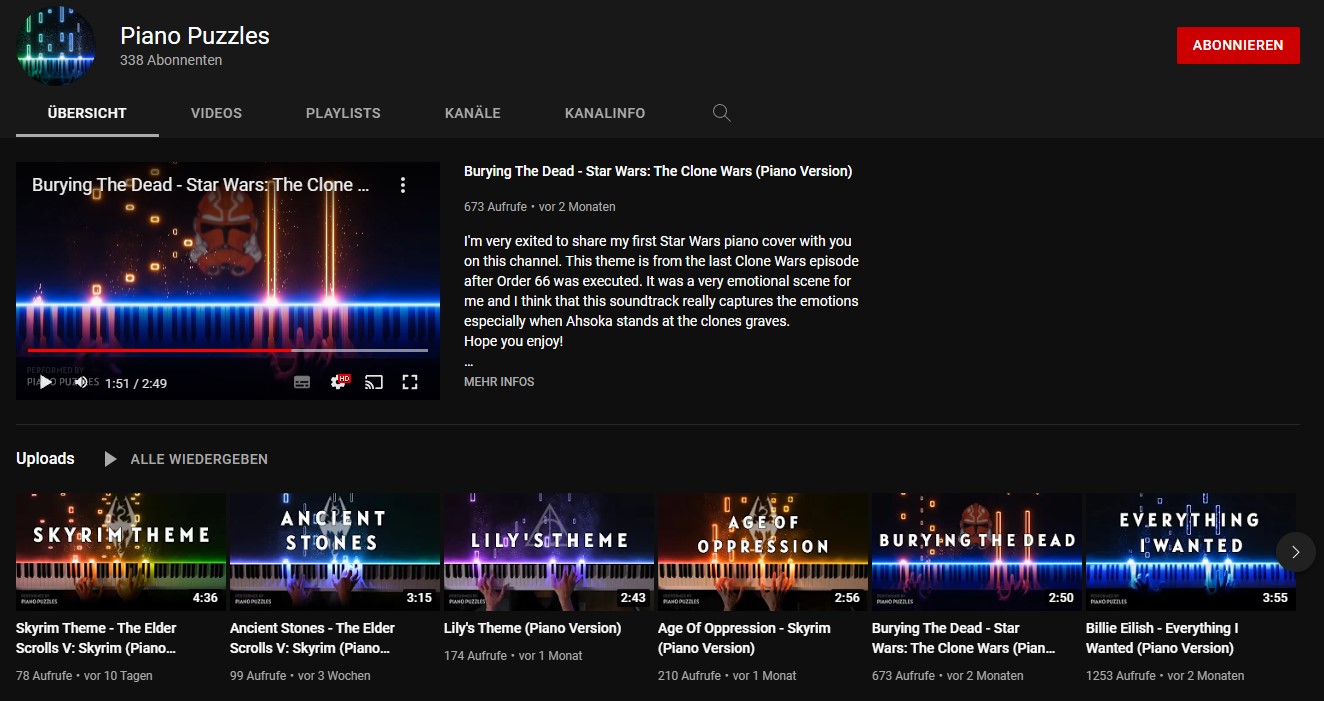
Task: Click the Piano Puzzles channel name
Action: tap(195, 35)
